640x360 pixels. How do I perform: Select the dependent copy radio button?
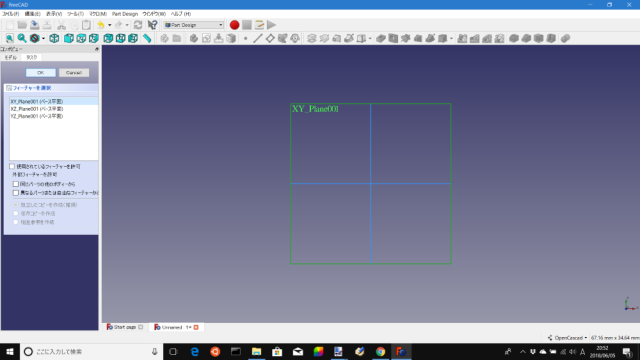coord(16,213)
